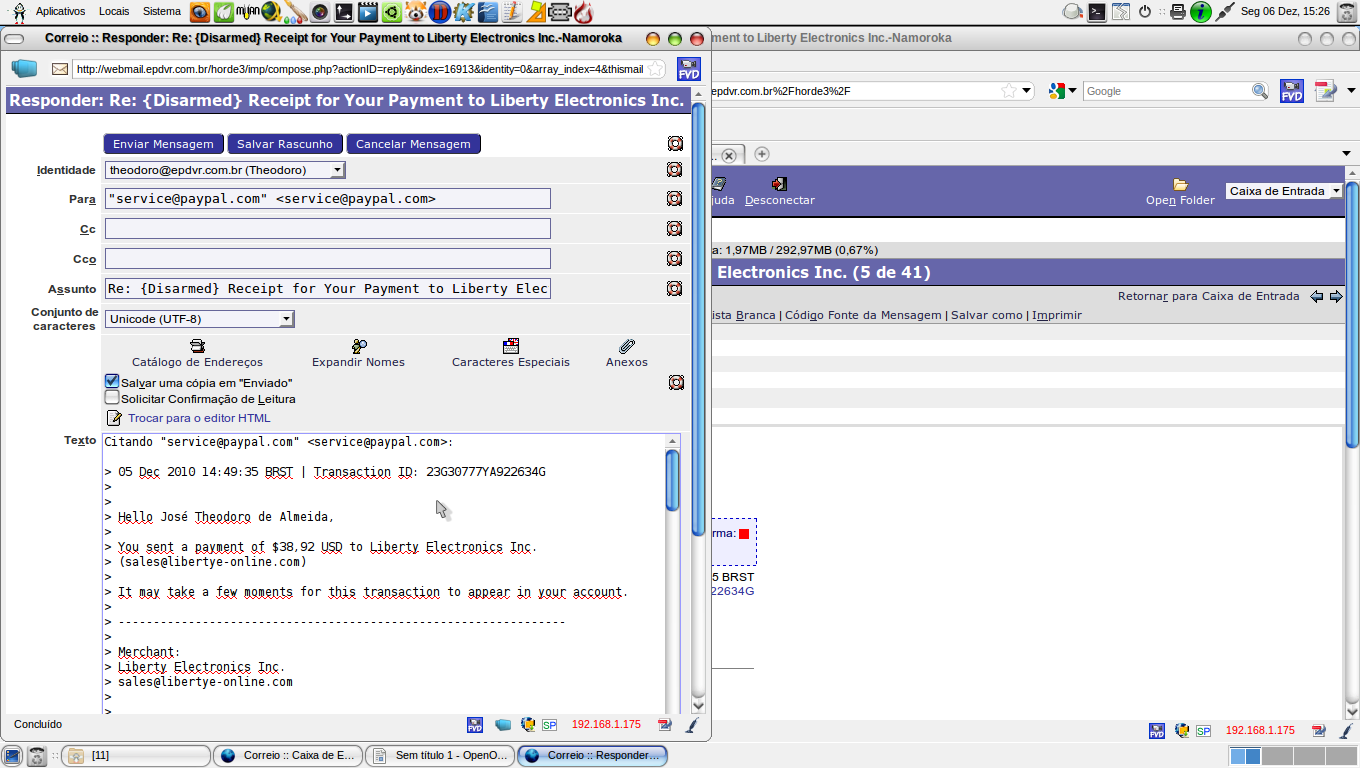Click FVD icon right of Google search box
The image size is (1360, 768).
[x=1292, y=91]
